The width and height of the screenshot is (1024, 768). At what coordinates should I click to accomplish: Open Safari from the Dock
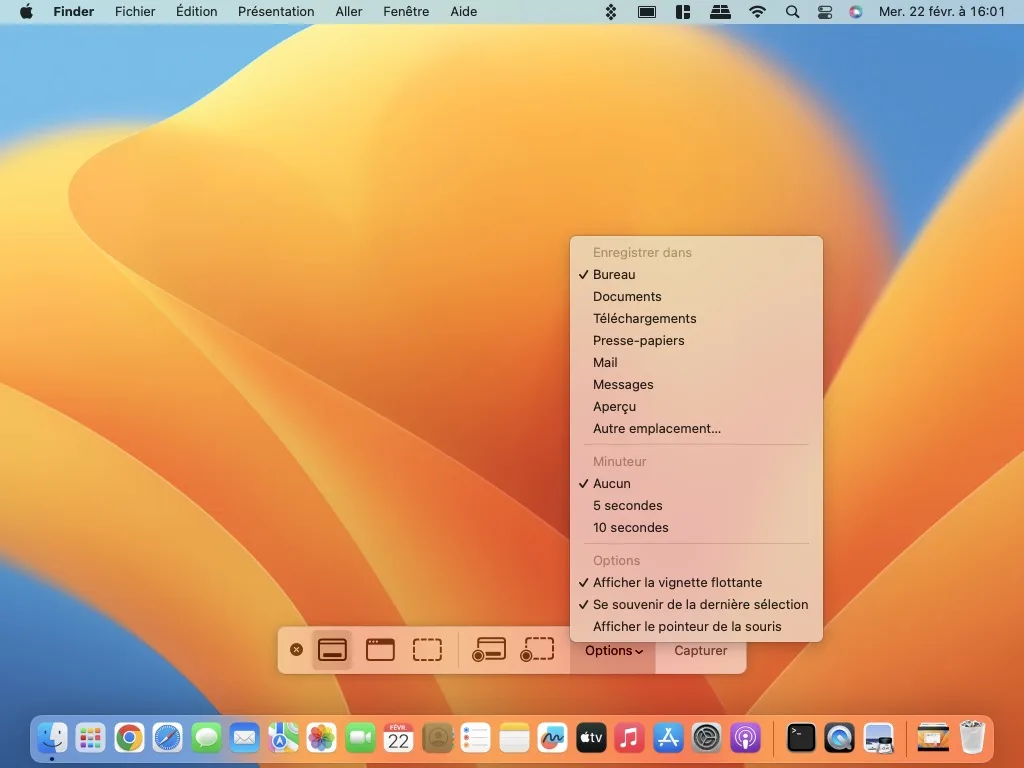[167, 738]
